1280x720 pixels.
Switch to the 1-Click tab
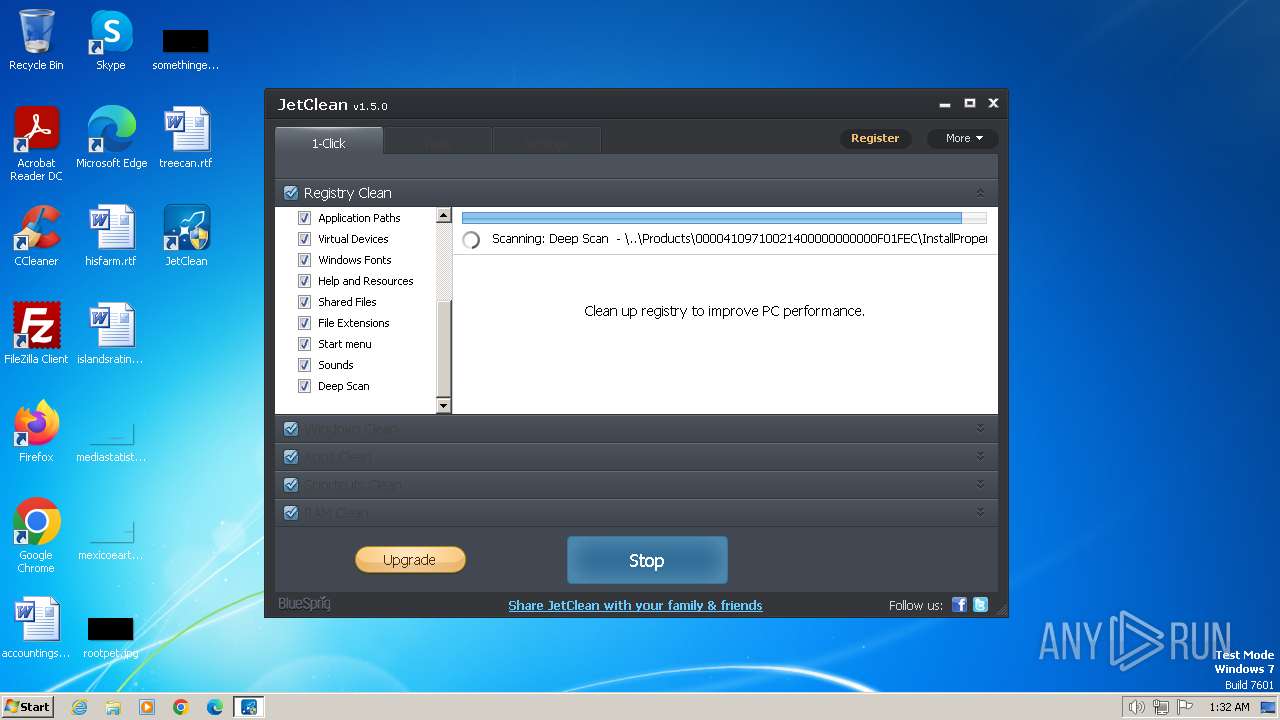328,142
